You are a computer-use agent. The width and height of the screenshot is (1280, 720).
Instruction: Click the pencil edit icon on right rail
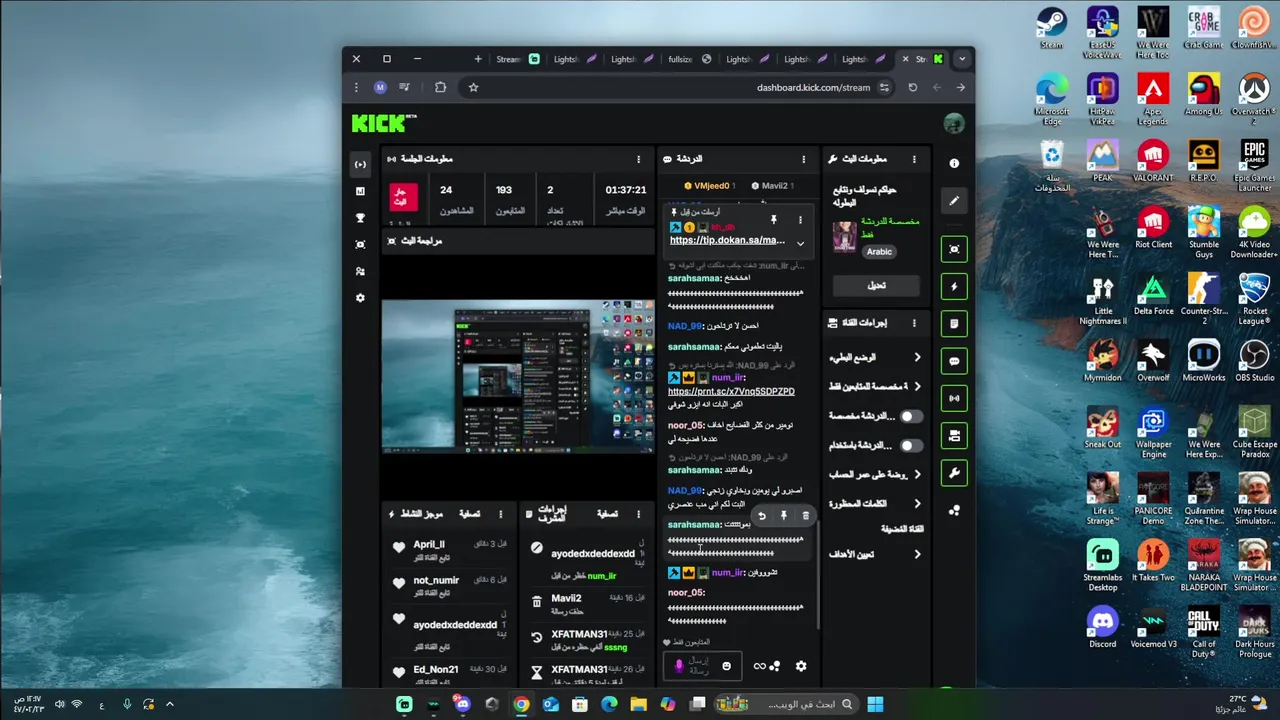(954, 200)
